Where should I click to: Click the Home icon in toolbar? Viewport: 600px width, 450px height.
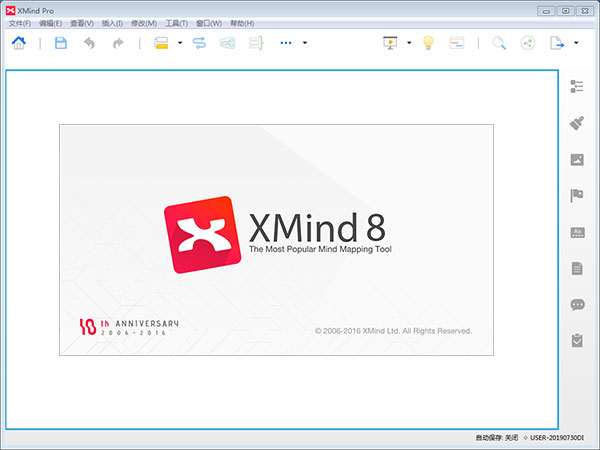coord(19,43)
